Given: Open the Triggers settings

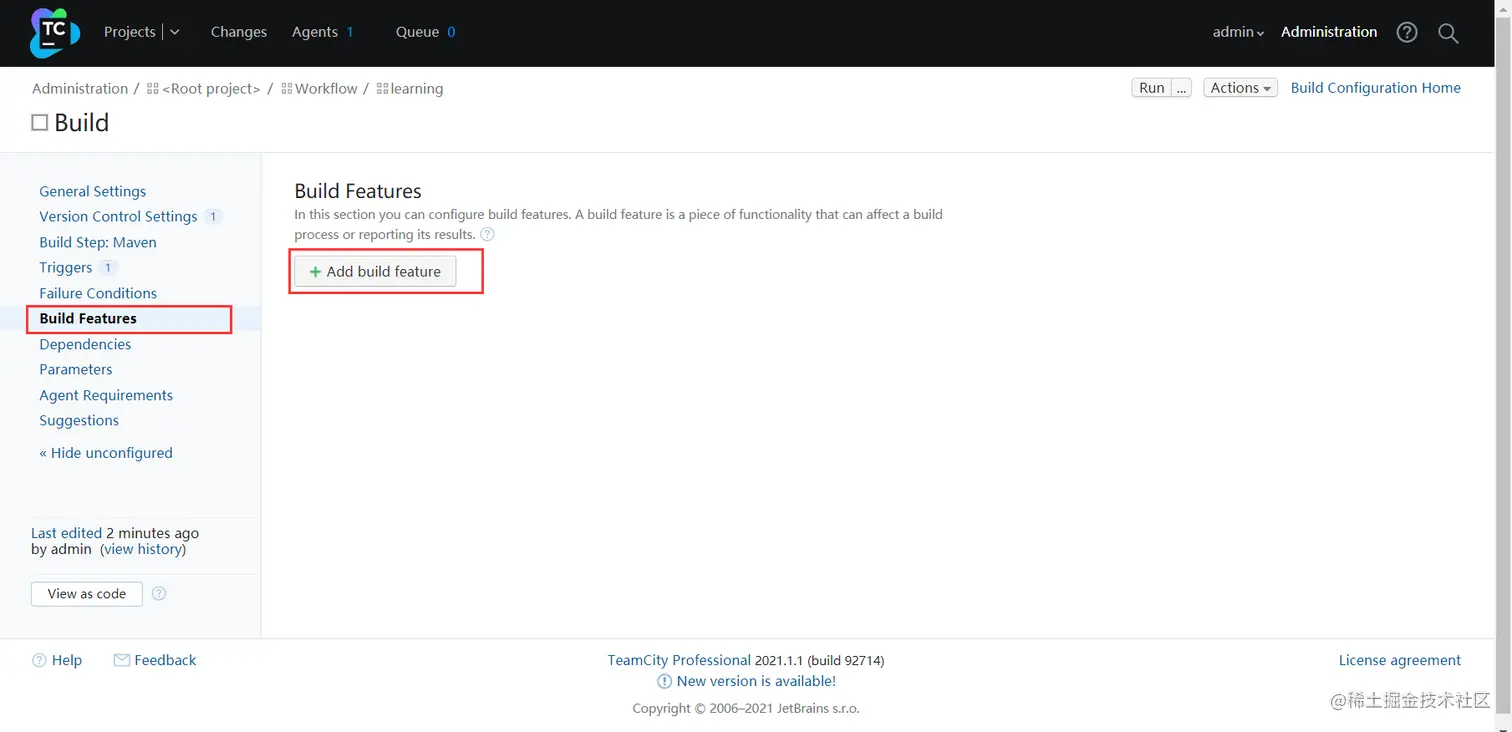Looking at the screenshot, I should [66, 267].
